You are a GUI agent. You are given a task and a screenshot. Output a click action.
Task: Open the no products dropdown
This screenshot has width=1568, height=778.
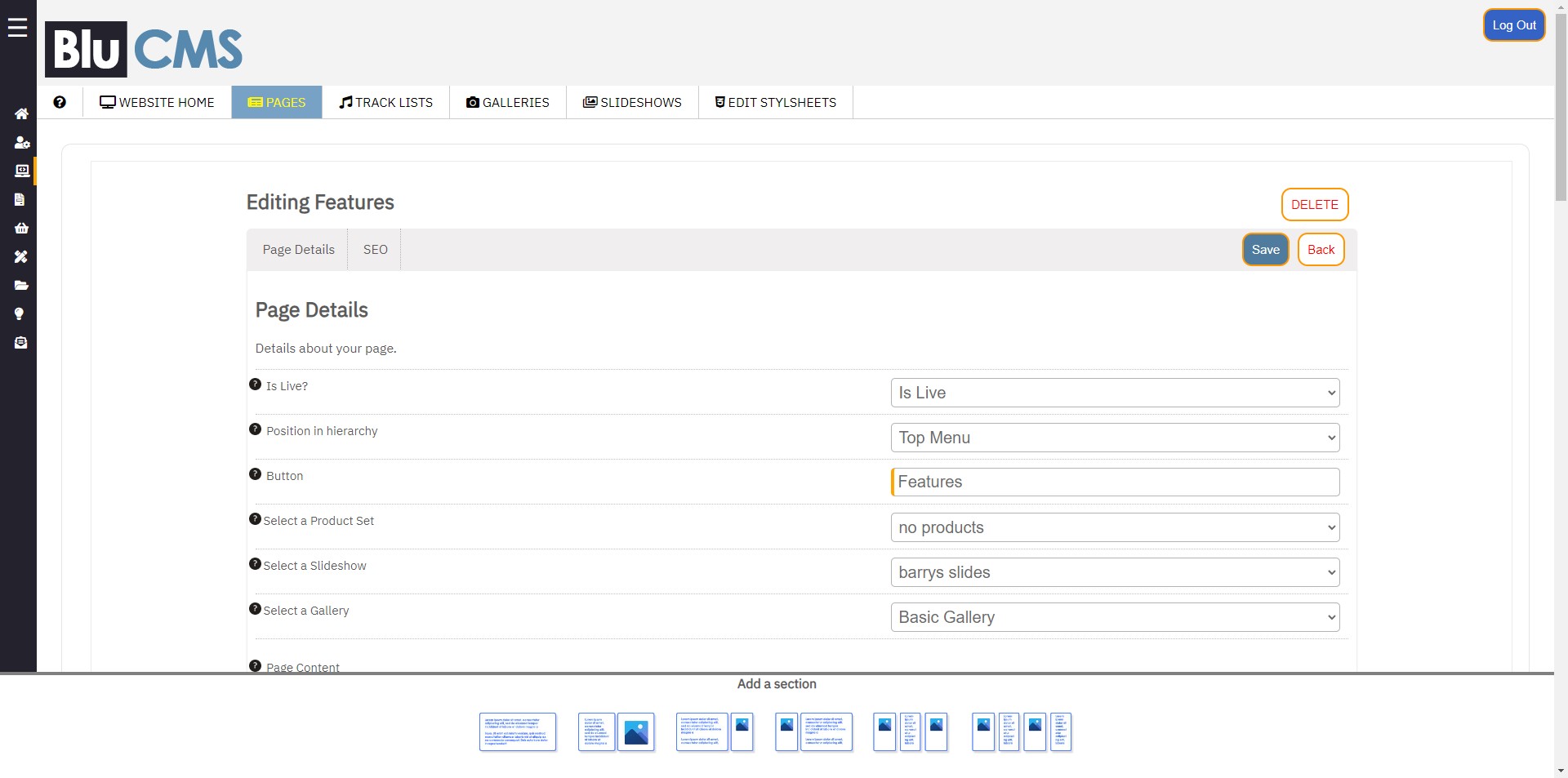coord(1115,527)
